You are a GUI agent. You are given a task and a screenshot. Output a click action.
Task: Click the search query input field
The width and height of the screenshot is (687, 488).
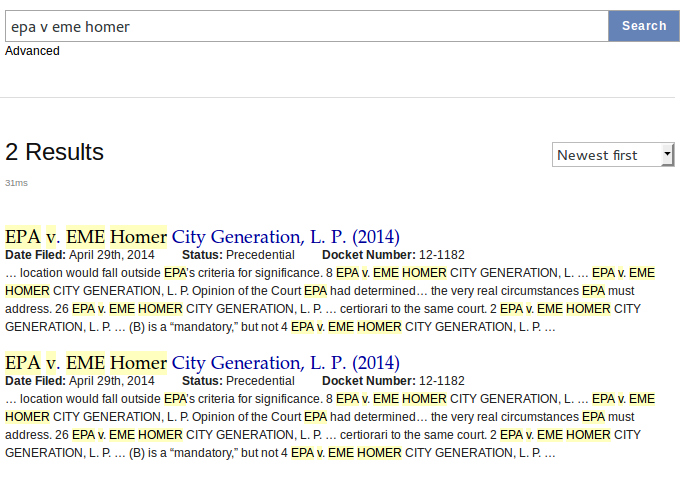point(305,26)
